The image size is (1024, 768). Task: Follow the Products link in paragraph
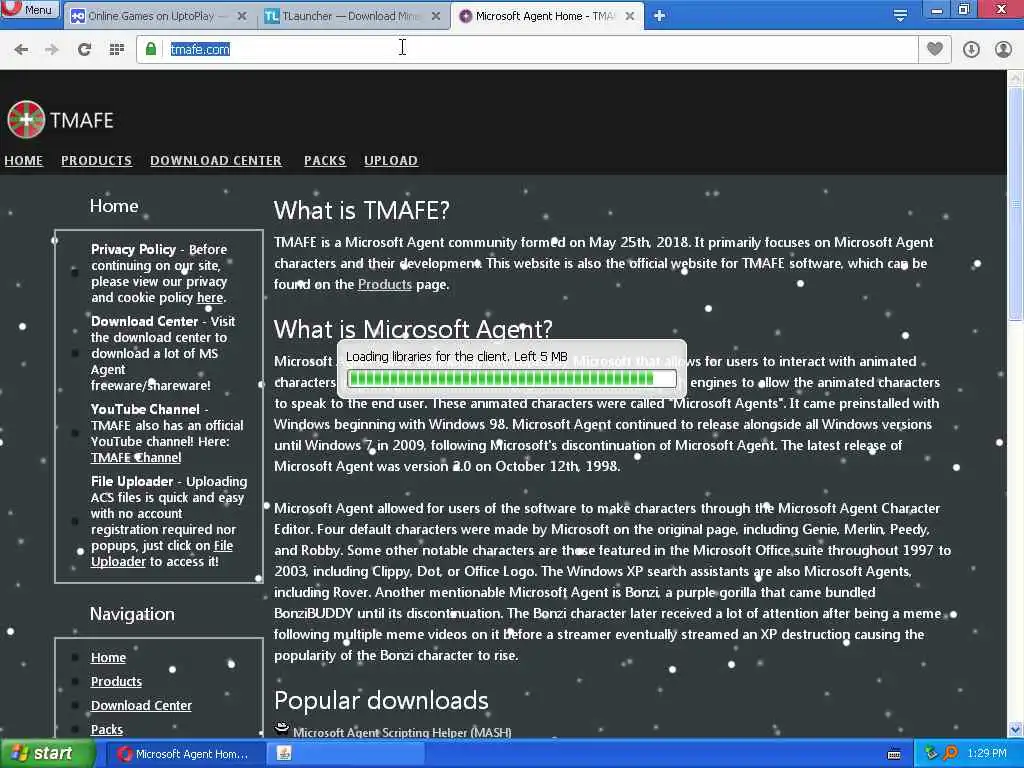tap(385, 285)
